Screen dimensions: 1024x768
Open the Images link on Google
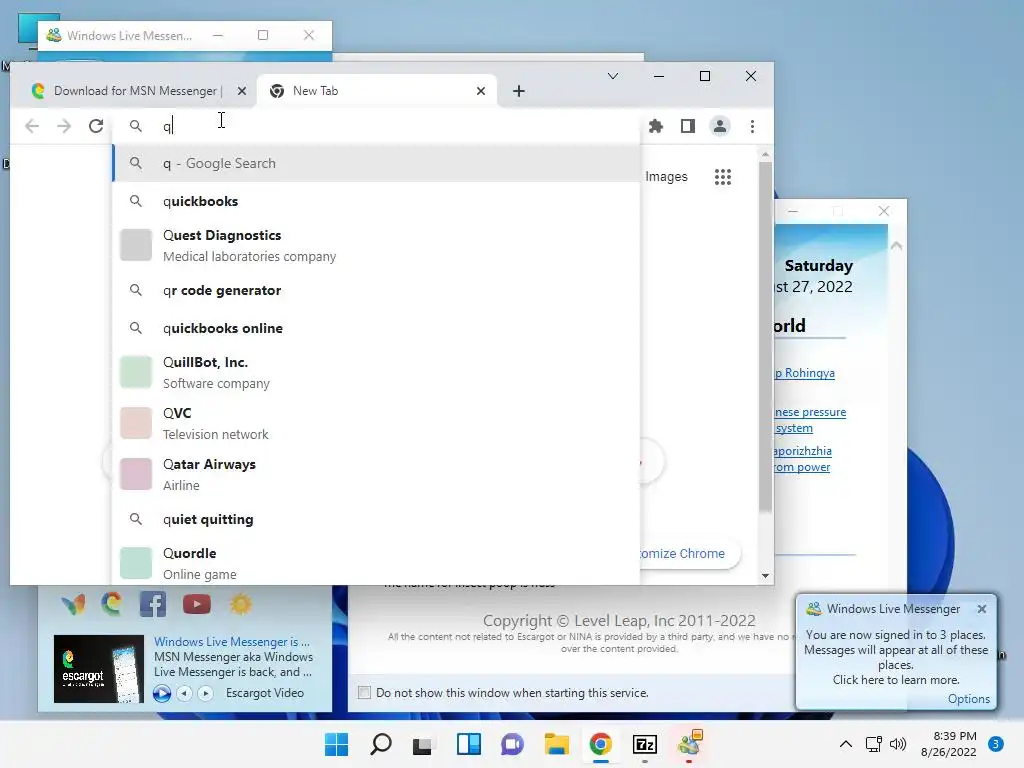click(666, 177)
